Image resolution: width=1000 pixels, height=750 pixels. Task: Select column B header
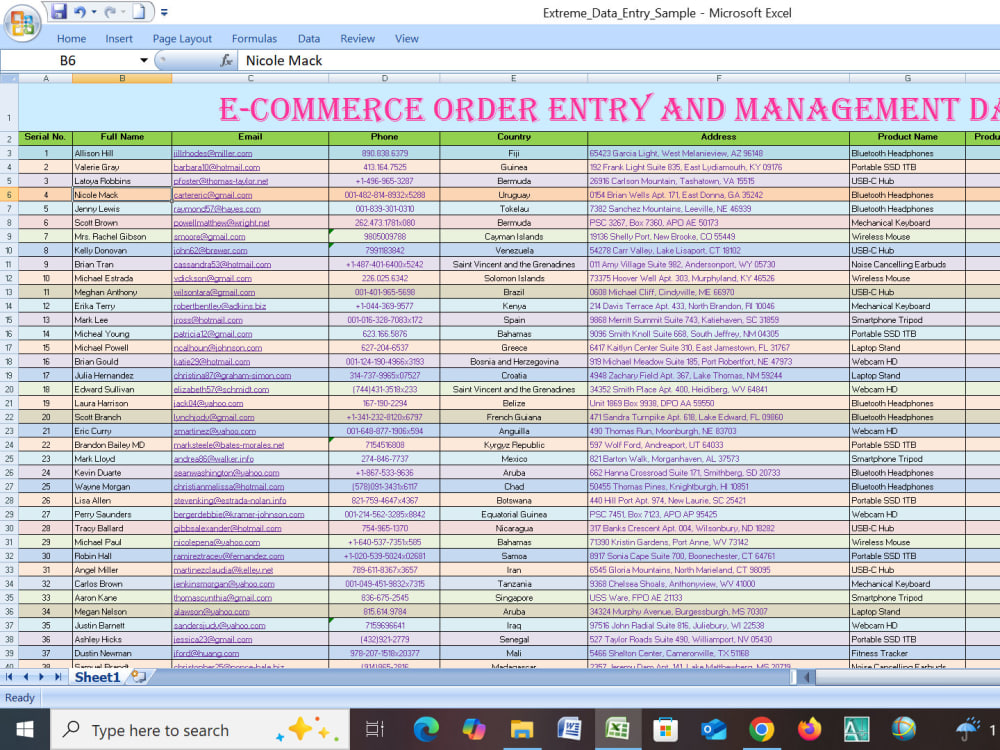coord(122,78)
